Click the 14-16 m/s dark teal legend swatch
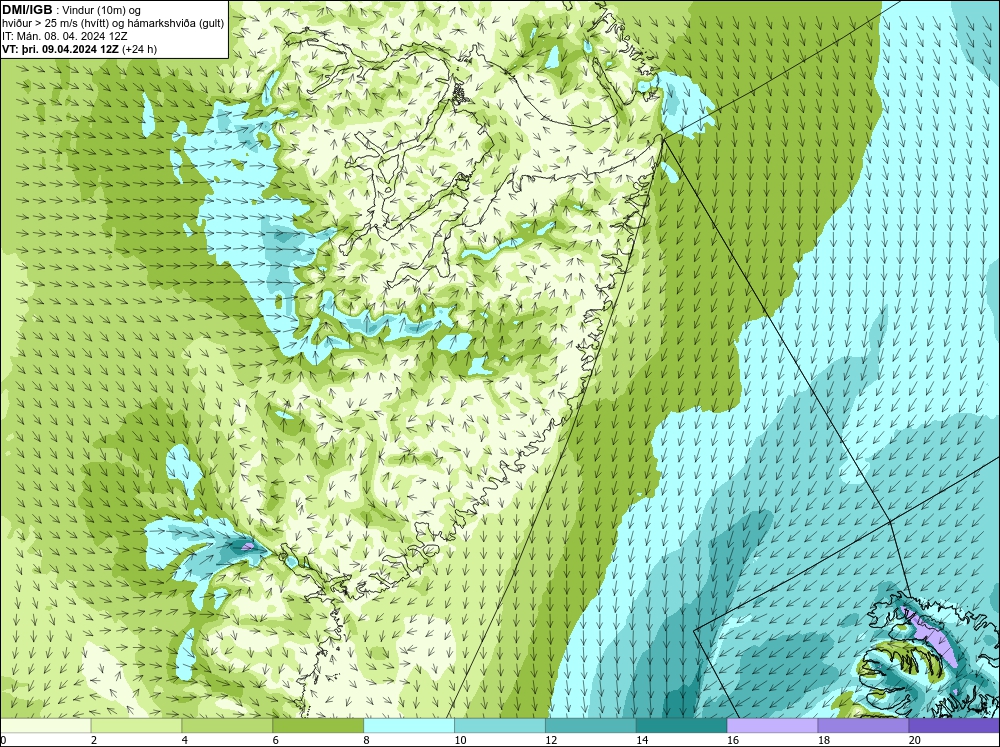The width and height of the screenshot is (1000, 747). click(682, 725)
